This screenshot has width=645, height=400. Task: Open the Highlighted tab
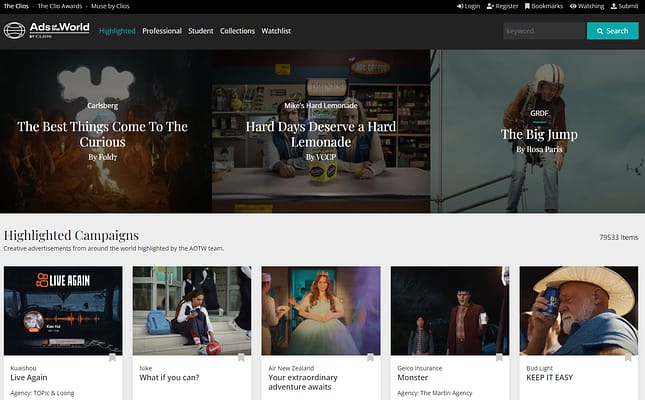(x=117, y=31)
